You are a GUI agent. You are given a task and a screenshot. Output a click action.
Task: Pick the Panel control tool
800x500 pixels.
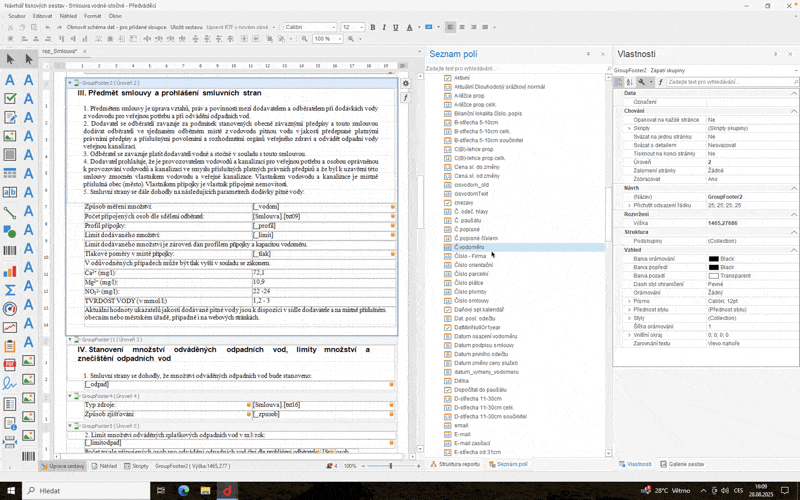click(x=10, y=155)
